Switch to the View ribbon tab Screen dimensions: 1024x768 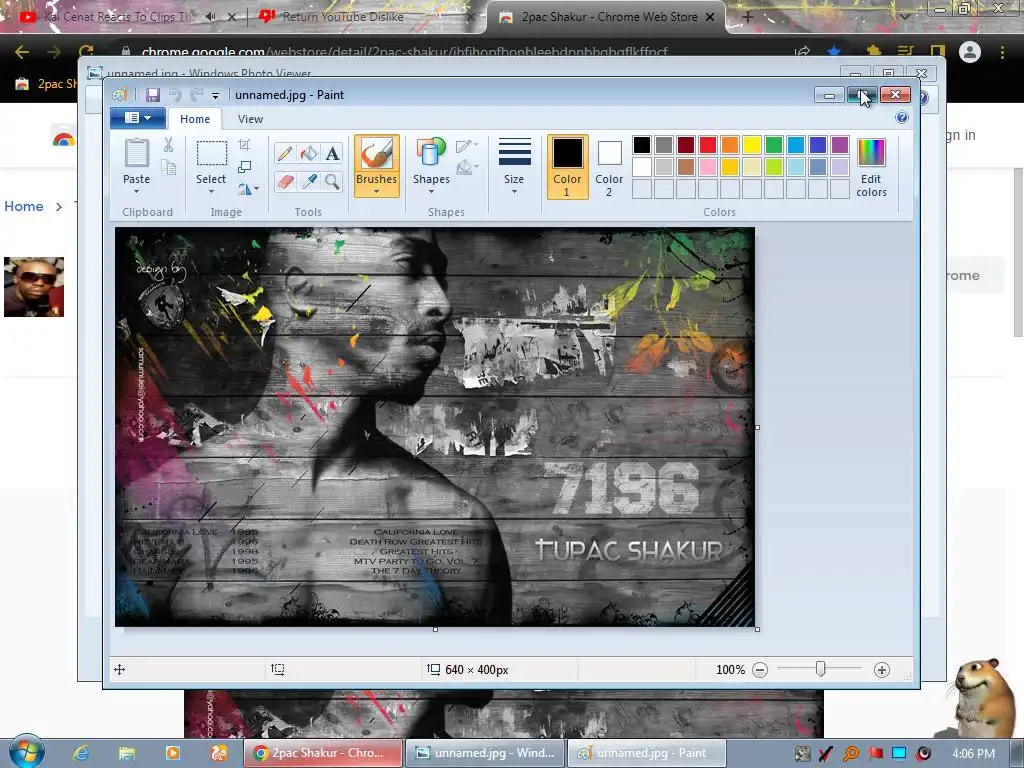(x=250, y=119)
